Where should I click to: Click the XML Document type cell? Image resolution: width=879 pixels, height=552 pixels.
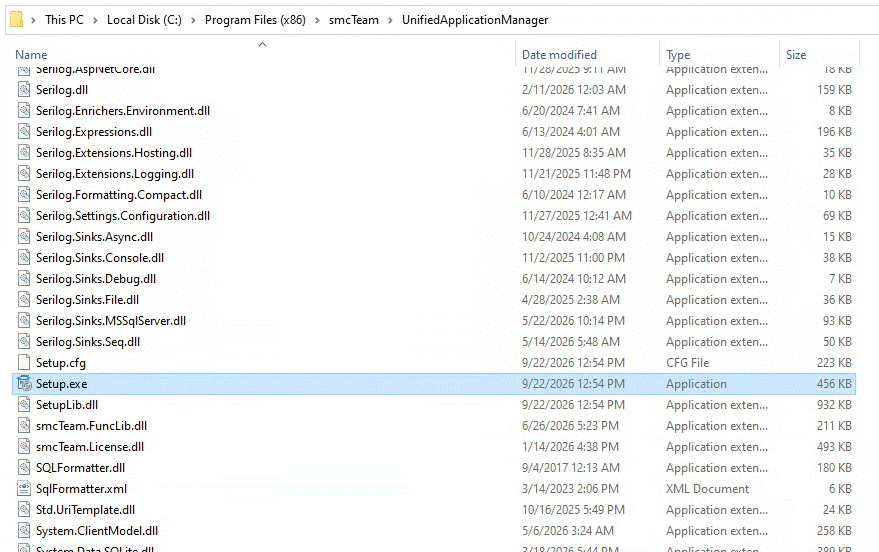tap(707, 489)
